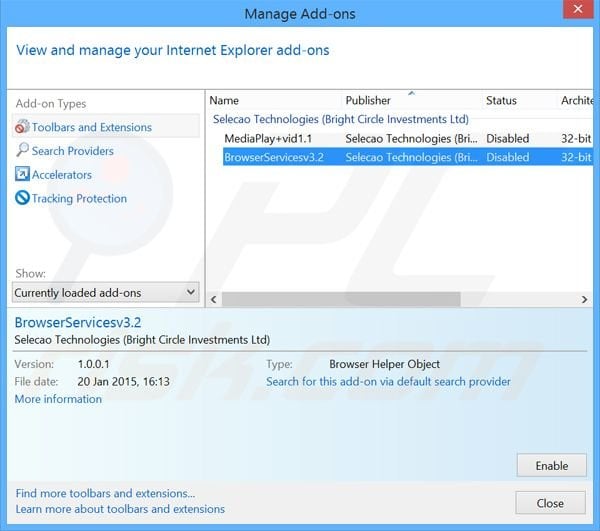This screenshot has width=600, height=531.
Task: Open Find more toolbars and extensions link
Action: [x=105, y=494]
